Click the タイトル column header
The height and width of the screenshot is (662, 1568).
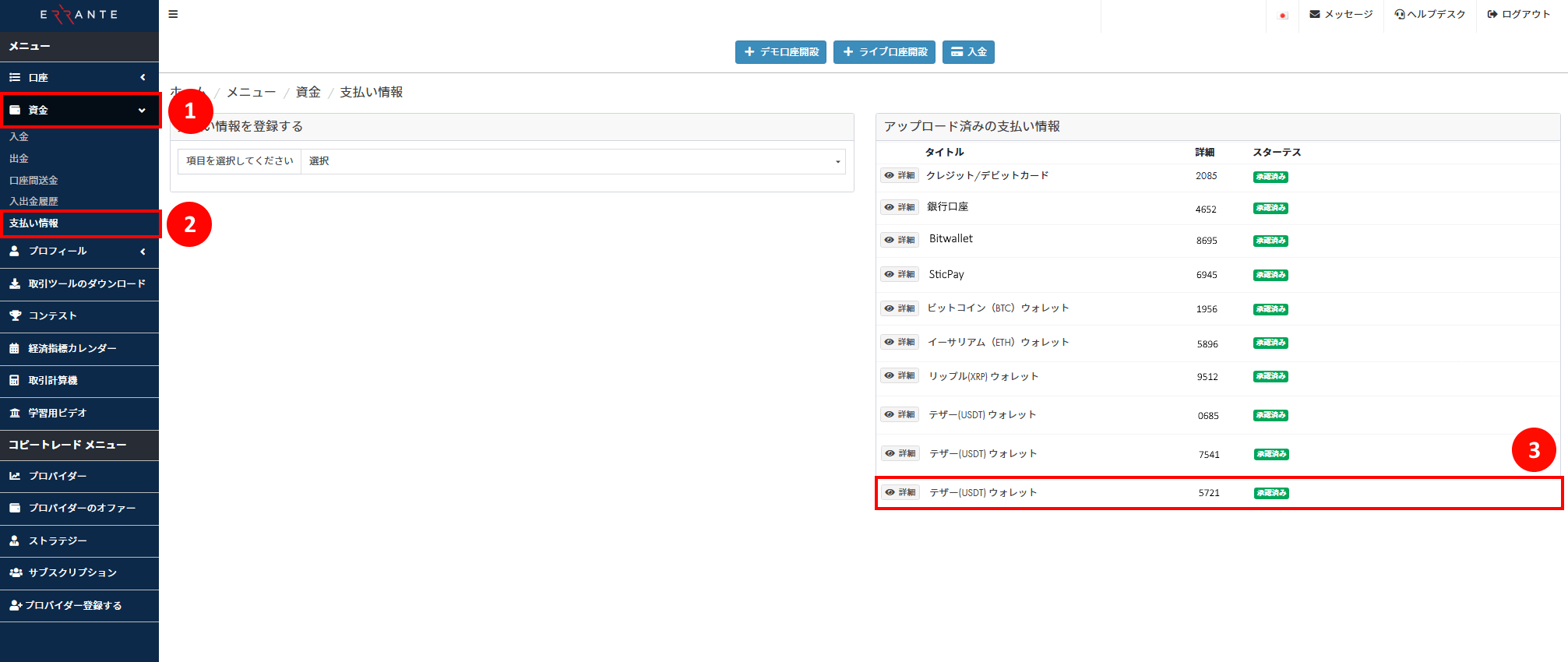coord(944,152)
